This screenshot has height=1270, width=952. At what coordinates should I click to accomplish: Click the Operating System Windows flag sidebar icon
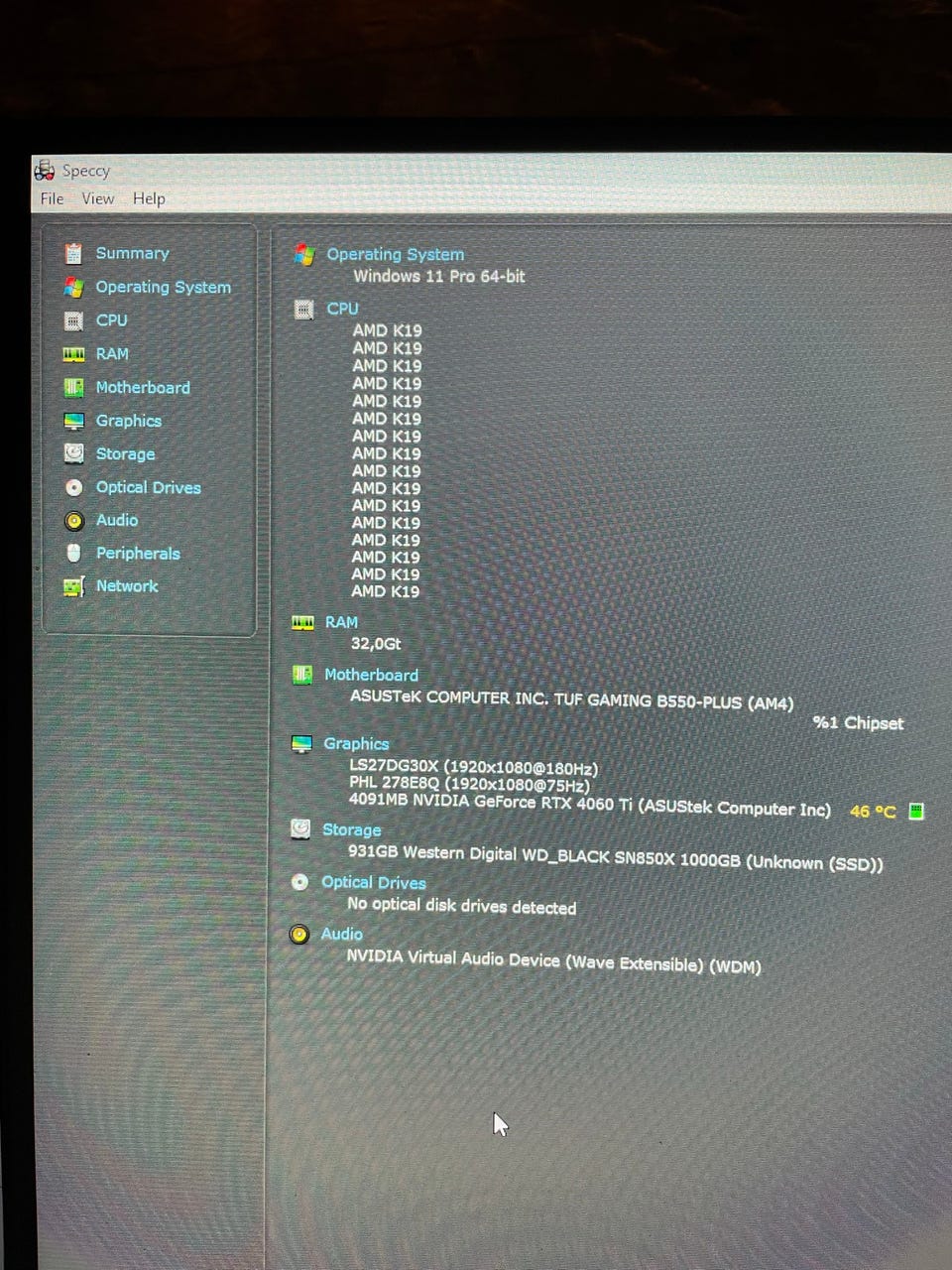pyautogui.click(x=73, y=287)
